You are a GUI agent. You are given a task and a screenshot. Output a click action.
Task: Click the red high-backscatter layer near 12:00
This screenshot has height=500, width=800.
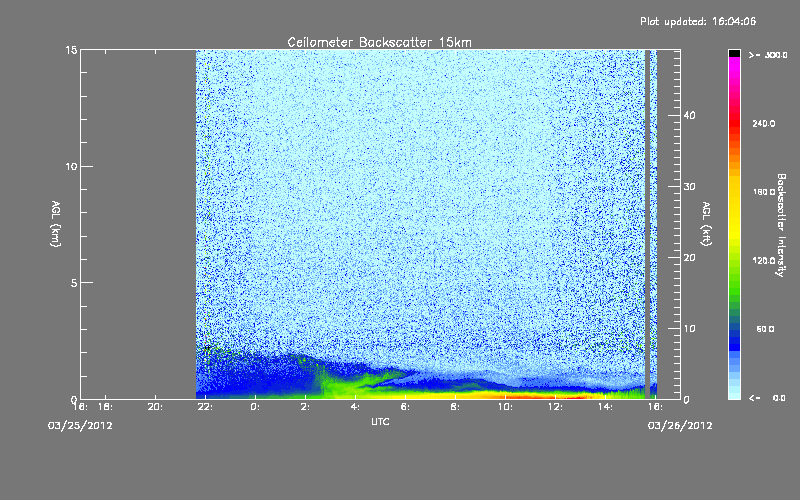tap(548, 396)
